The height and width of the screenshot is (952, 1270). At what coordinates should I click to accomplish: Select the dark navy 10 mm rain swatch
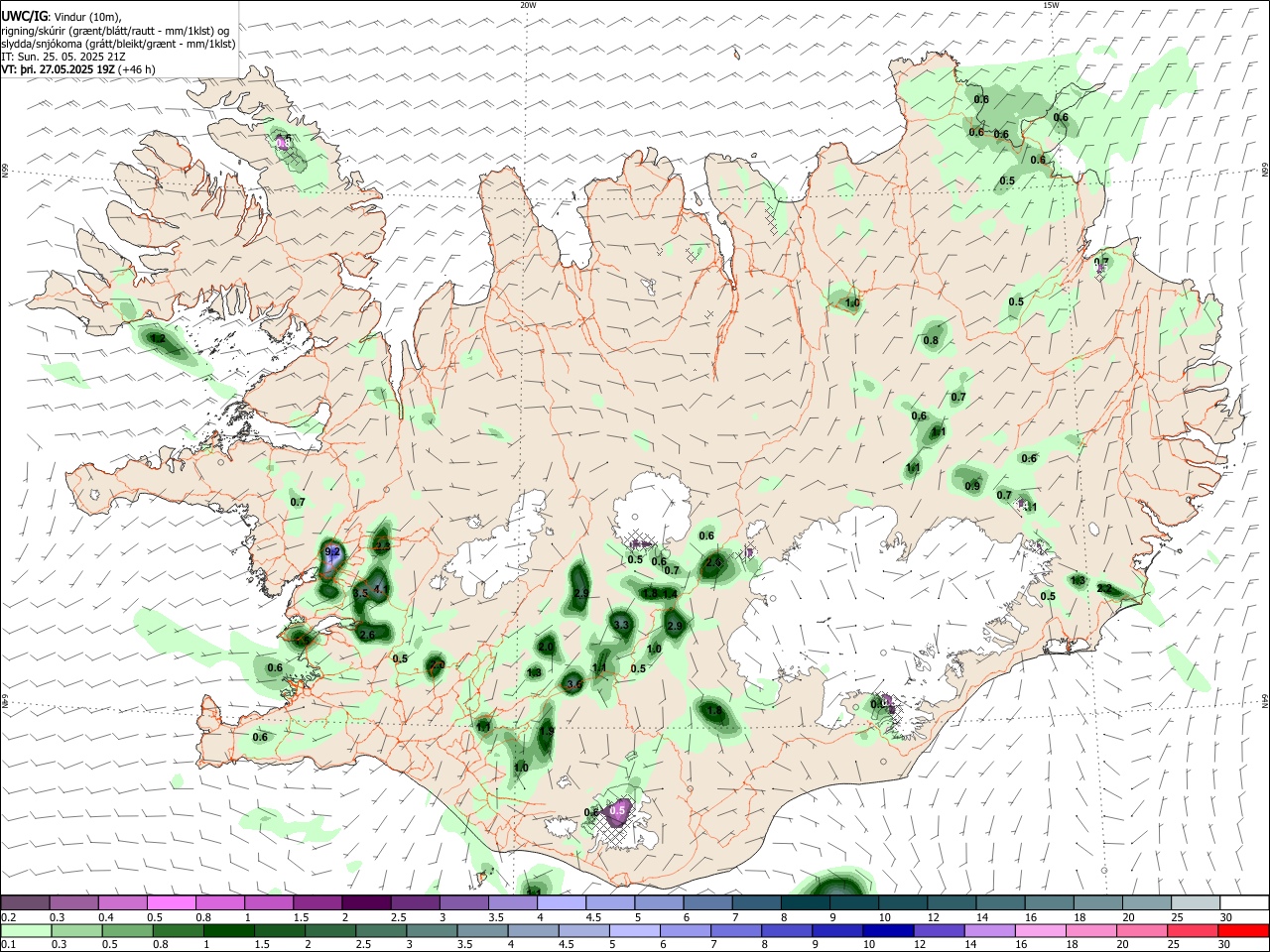tap(886, 930)
